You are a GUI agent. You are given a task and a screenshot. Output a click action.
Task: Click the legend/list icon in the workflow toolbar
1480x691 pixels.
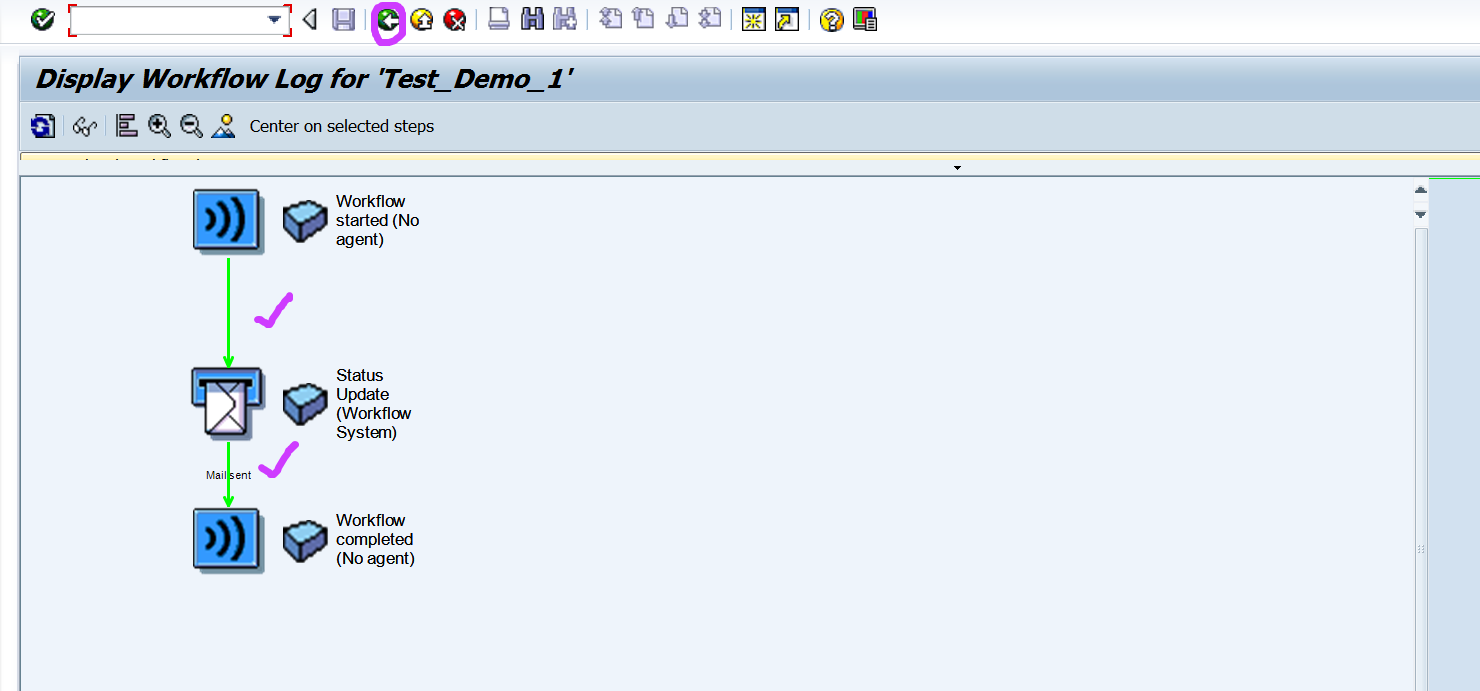pos(126,126)
